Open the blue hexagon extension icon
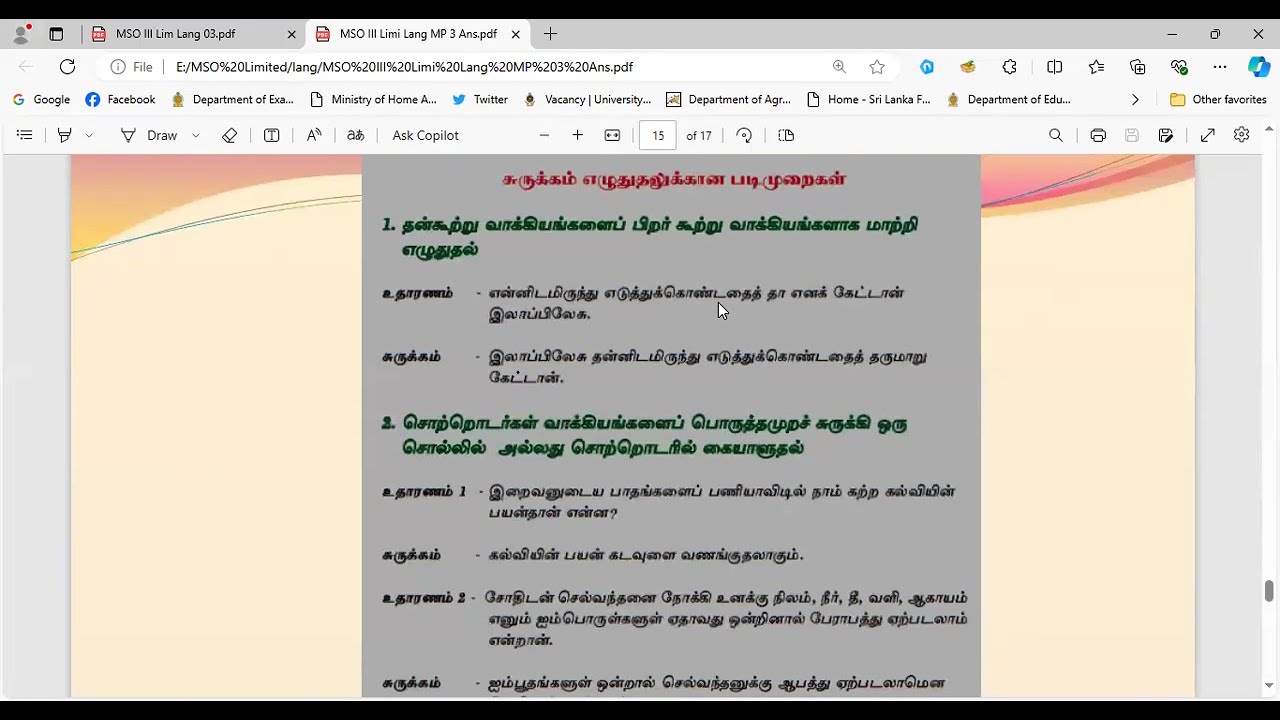This screenshot has width=1280, height=720. pyautogui.click(x=927, y=67)
